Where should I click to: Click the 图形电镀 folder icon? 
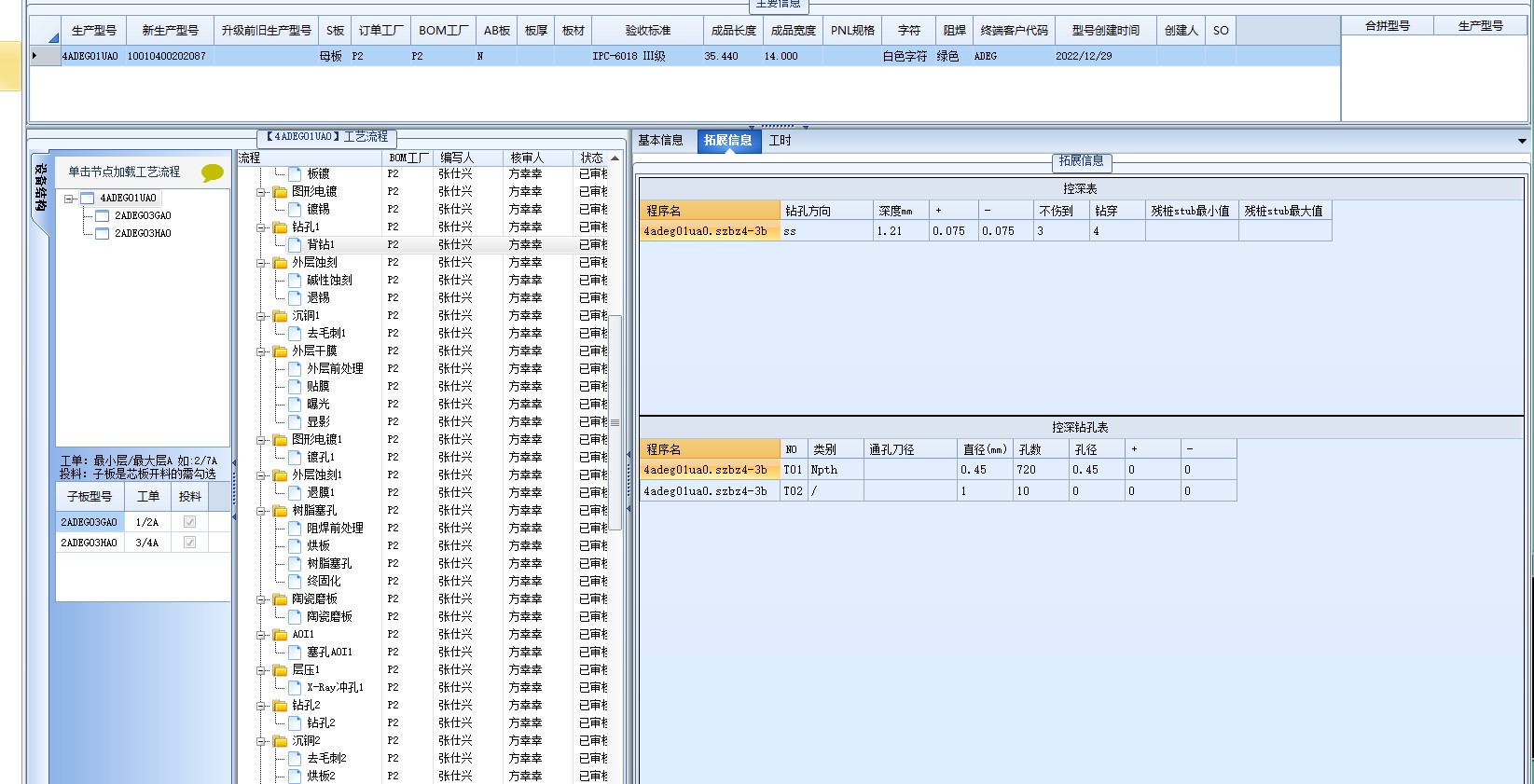coord(280,191)
